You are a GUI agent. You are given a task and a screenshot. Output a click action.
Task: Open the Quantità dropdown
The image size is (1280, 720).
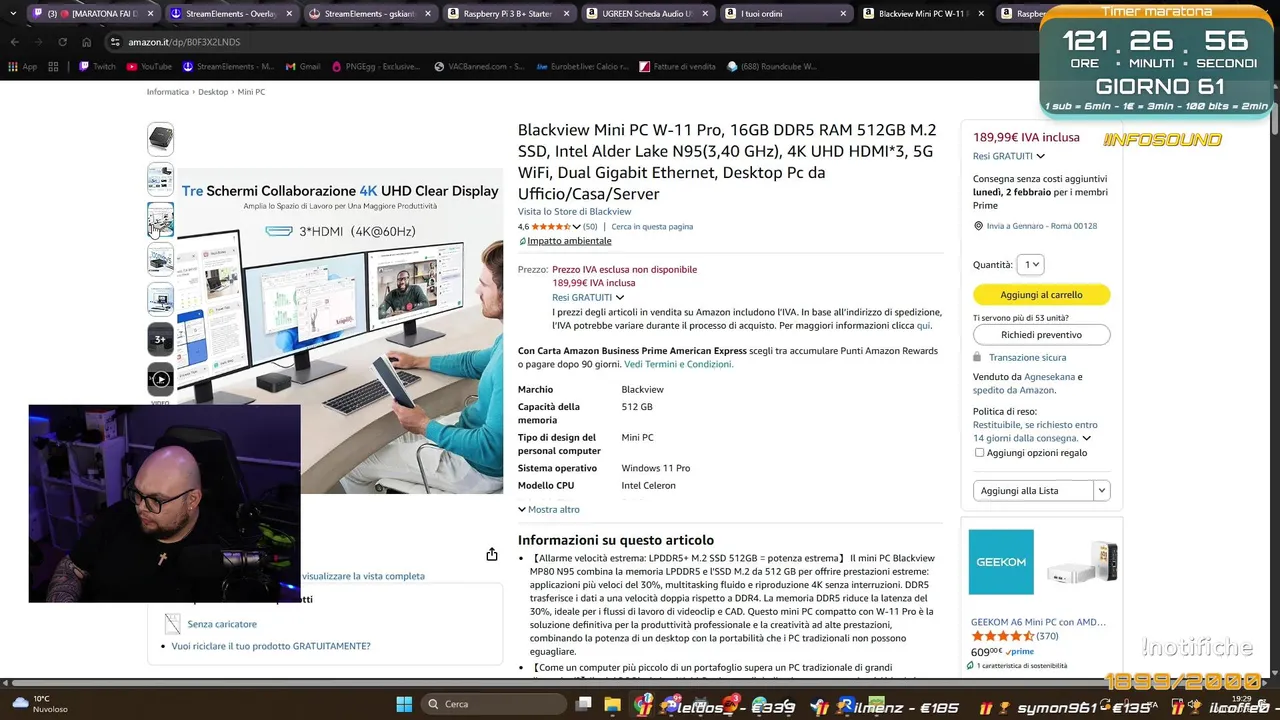[x=1031, y=265]
